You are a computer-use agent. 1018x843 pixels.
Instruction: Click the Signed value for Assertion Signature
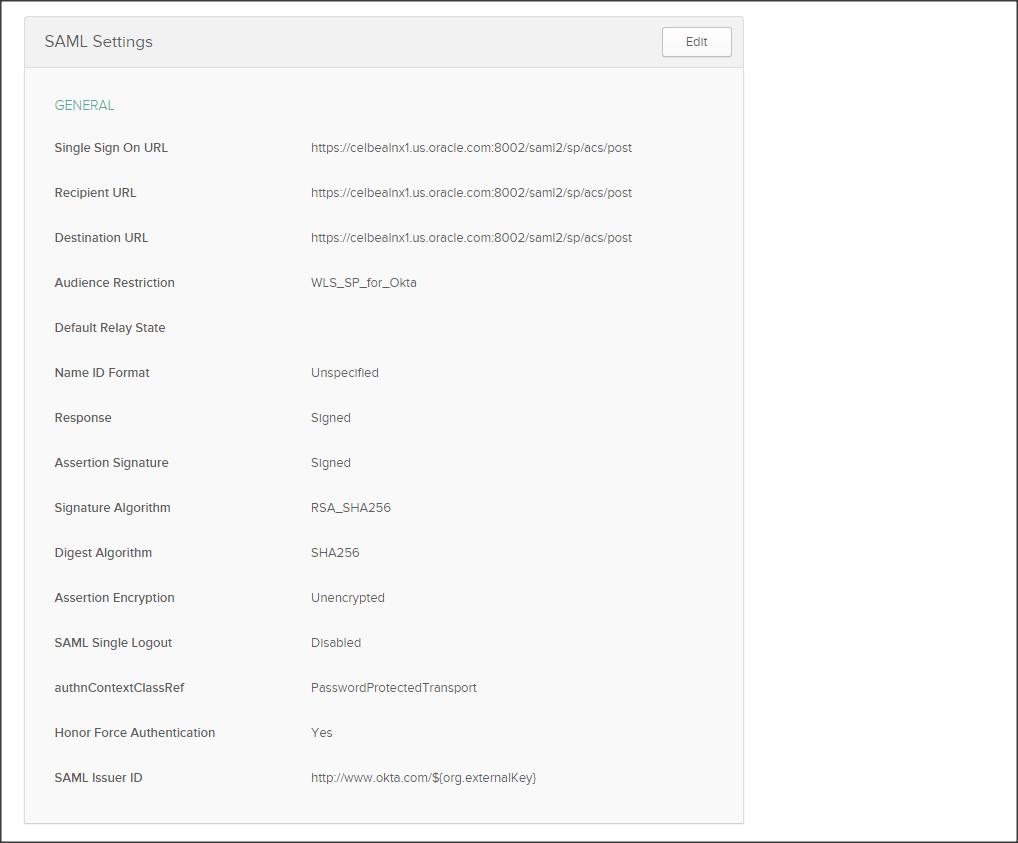[330, 463]
